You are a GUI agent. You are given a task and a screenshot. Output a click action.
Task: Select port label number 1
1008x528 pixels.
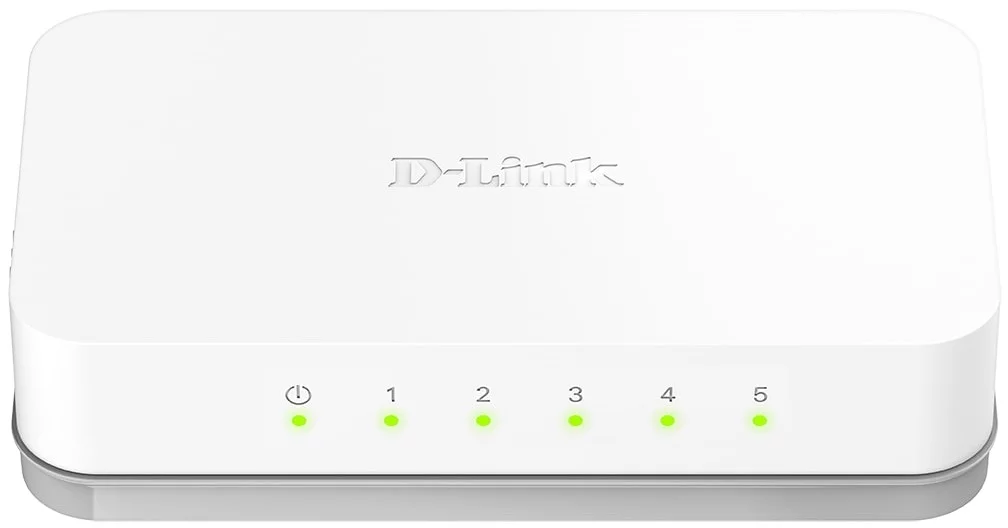point(391,394)
